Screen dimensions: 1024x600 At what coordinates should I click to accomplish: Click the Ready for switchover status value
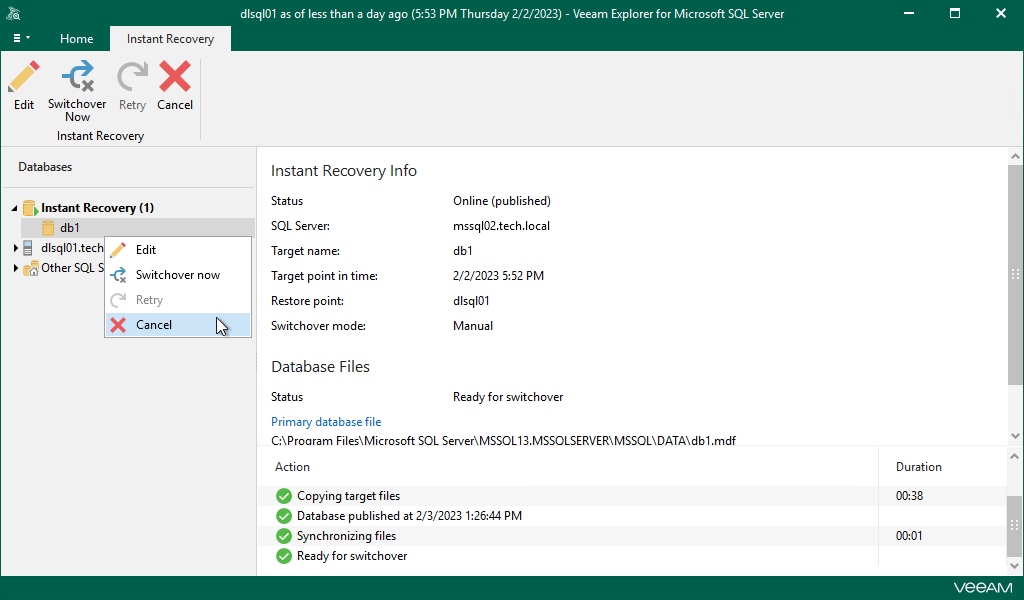(507, 397)
